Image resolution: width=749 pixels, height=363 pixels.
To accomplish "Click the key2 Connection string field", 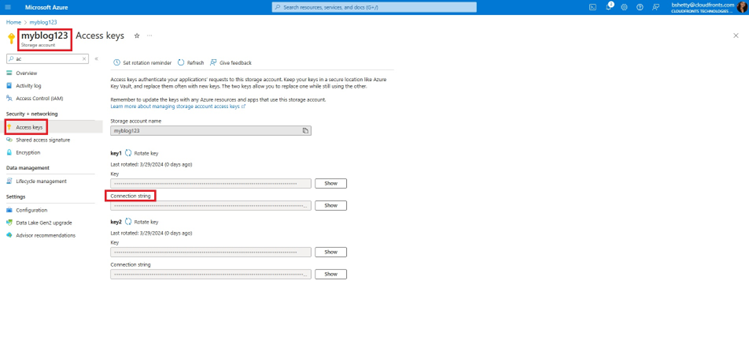I will (211, 274).
